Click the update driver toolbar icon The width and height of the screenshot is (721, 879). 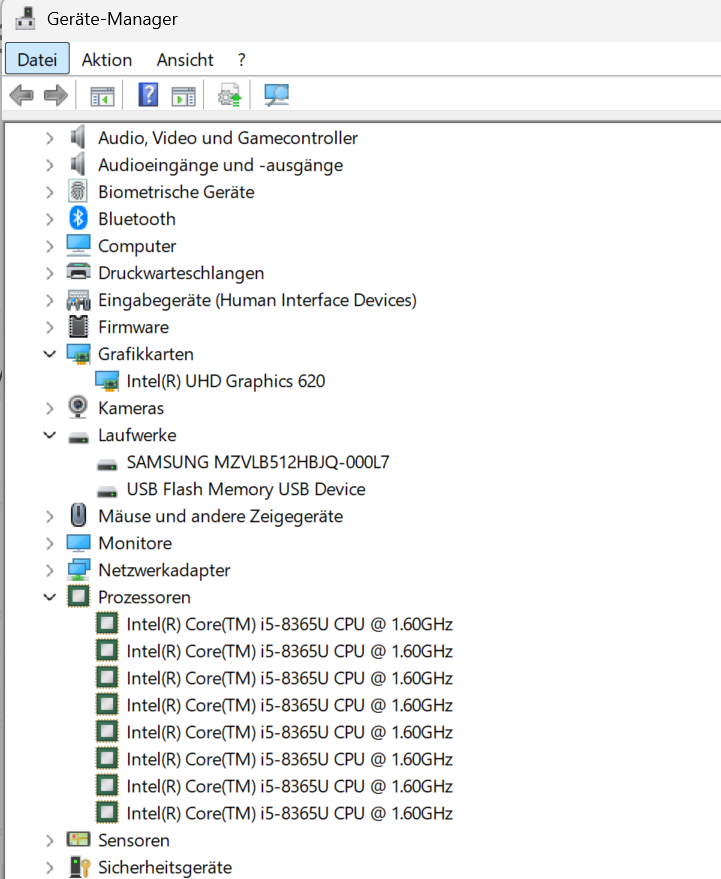pos(229,95)
